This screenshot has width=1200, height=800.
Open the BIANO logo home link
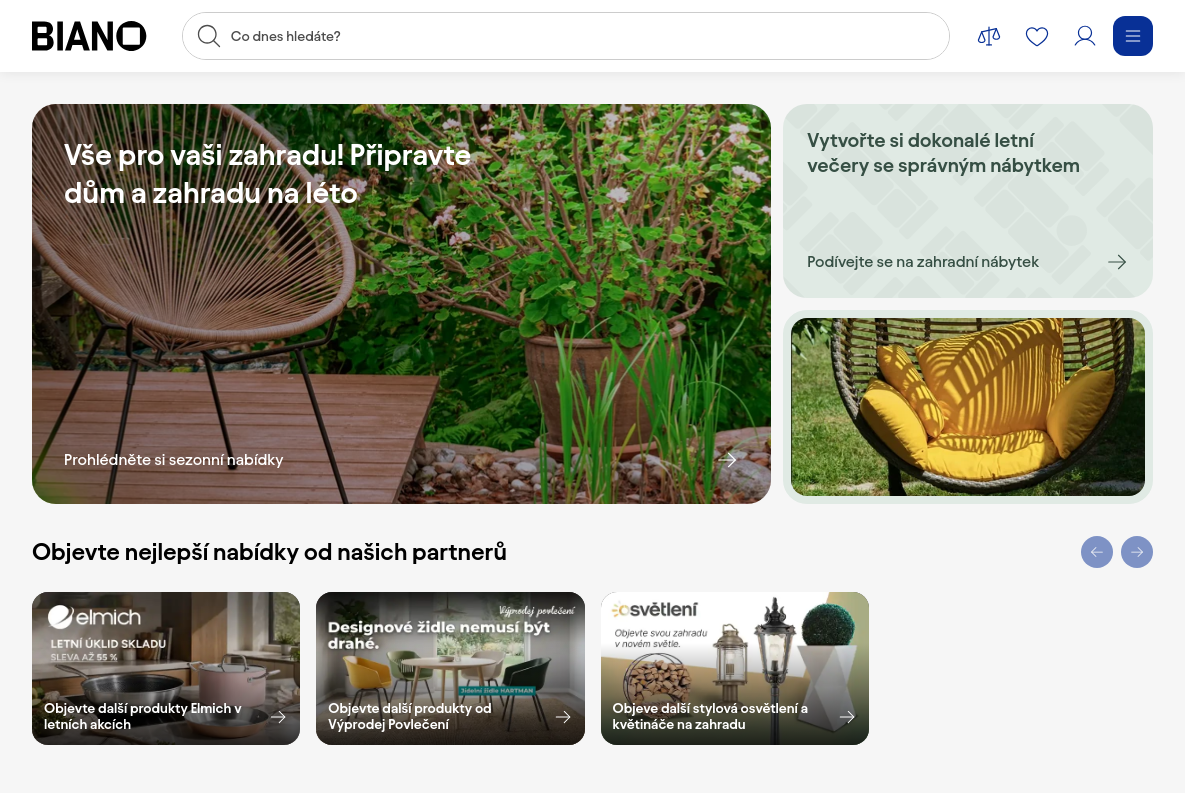tap(89, 36)
